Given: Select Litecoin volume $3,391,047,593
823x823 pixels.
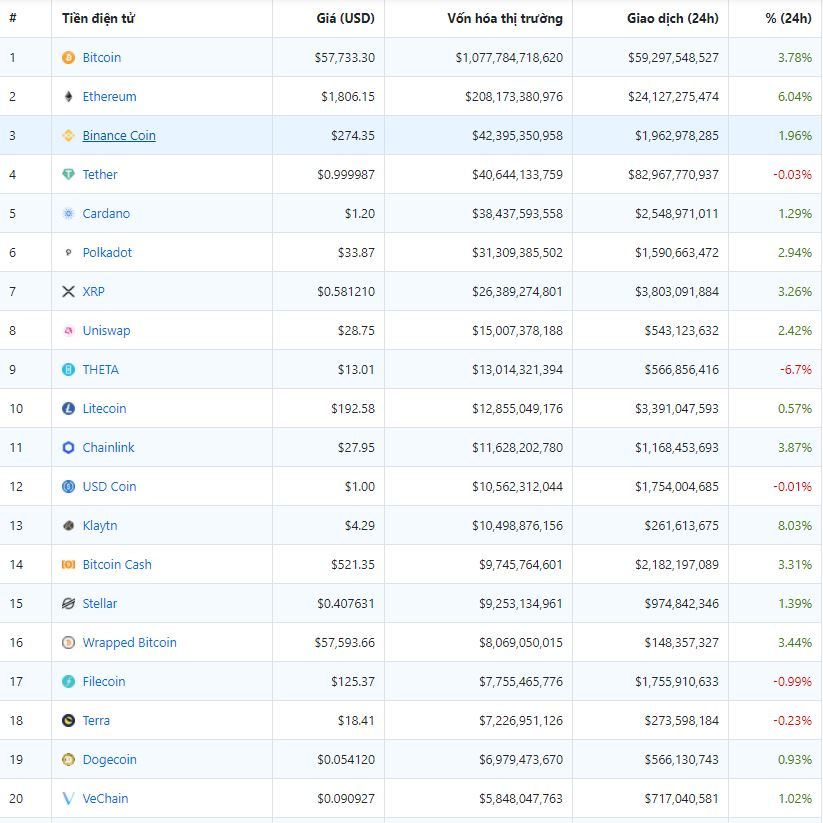Looking at the screenshot, I should 677,408.
